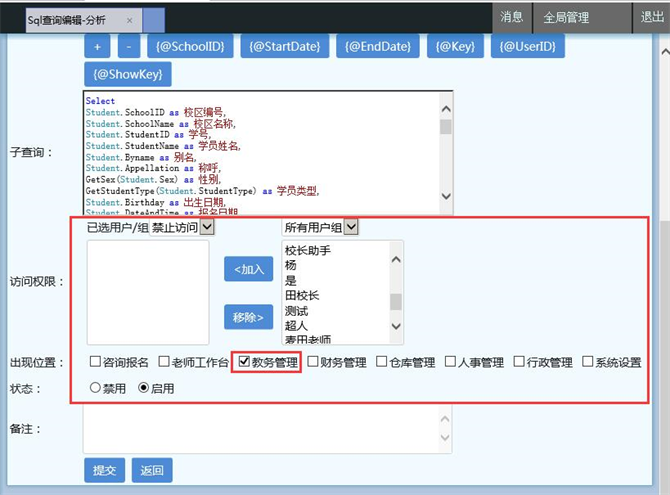
Task: Check the 咨询报名 checkbox
Action: (95, 362)
